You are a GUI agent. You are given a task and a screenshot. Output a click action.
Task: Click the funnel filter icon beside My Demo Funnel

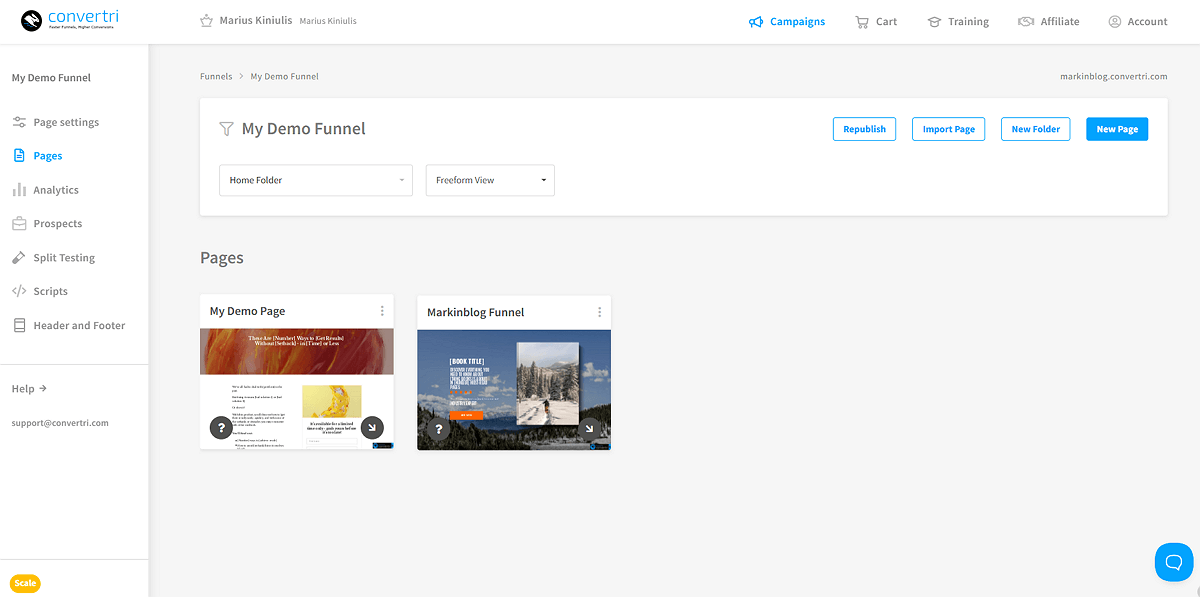point(226,129)
